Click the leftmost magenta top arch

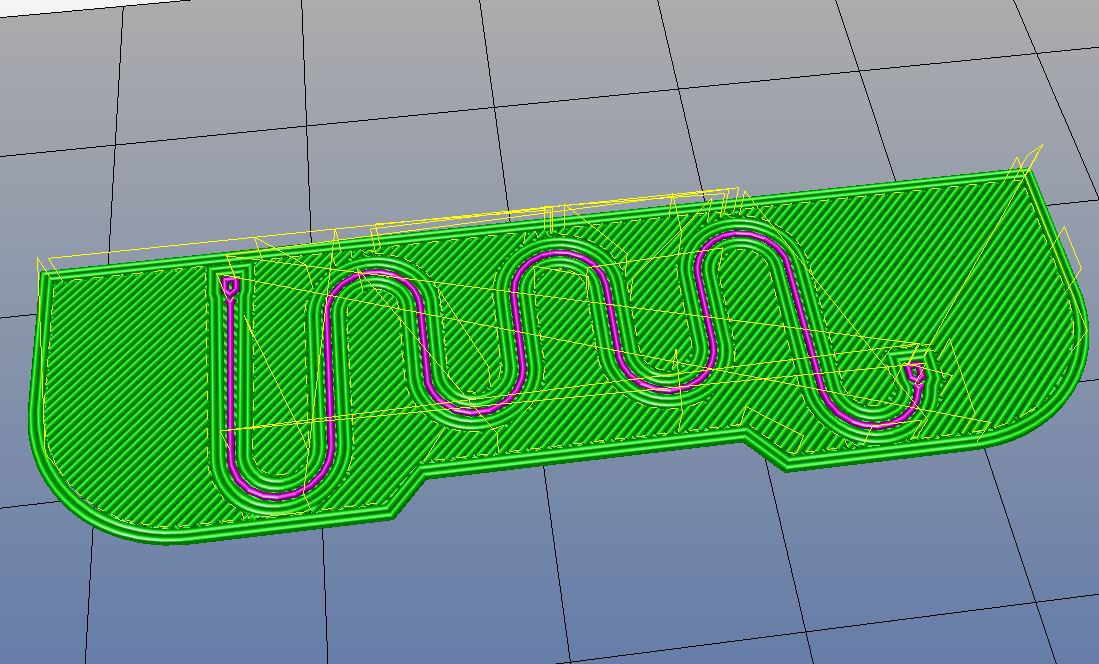(372, 274)
